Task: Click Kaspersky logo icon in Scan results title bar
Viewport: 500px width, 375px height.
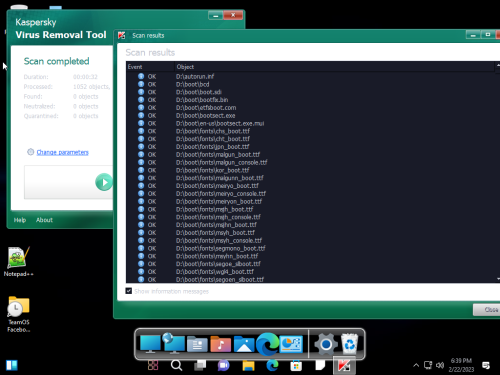Action: 122,35
